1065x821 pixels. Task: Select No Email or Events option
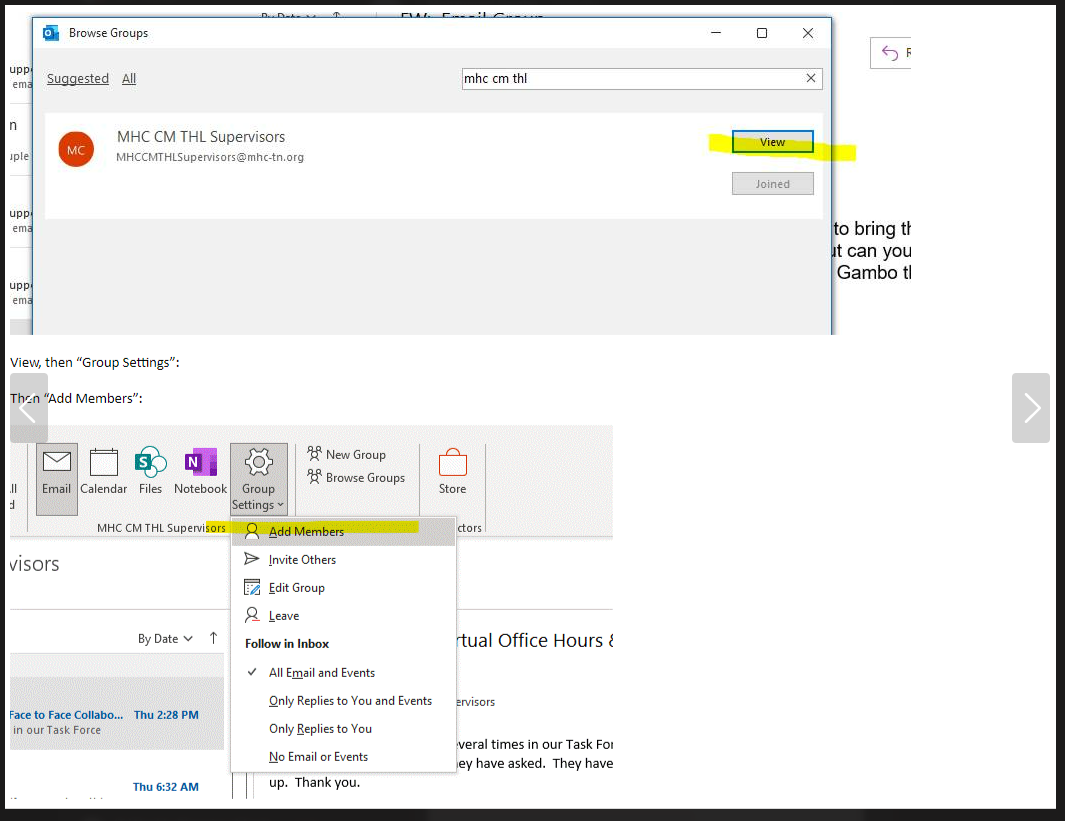pyautogui.click(x=343, y=756)
